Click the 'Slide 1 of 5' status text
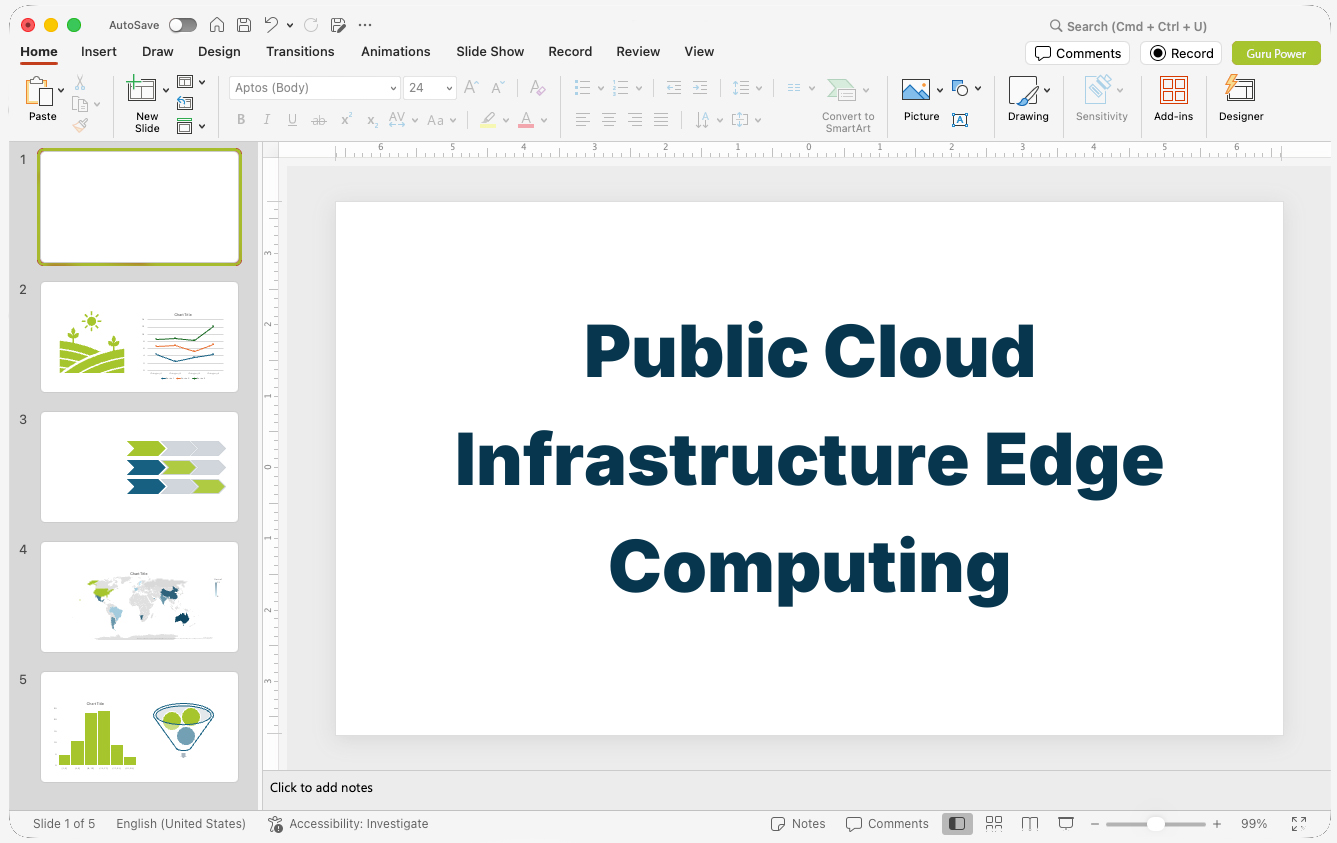 click(64, 824)
